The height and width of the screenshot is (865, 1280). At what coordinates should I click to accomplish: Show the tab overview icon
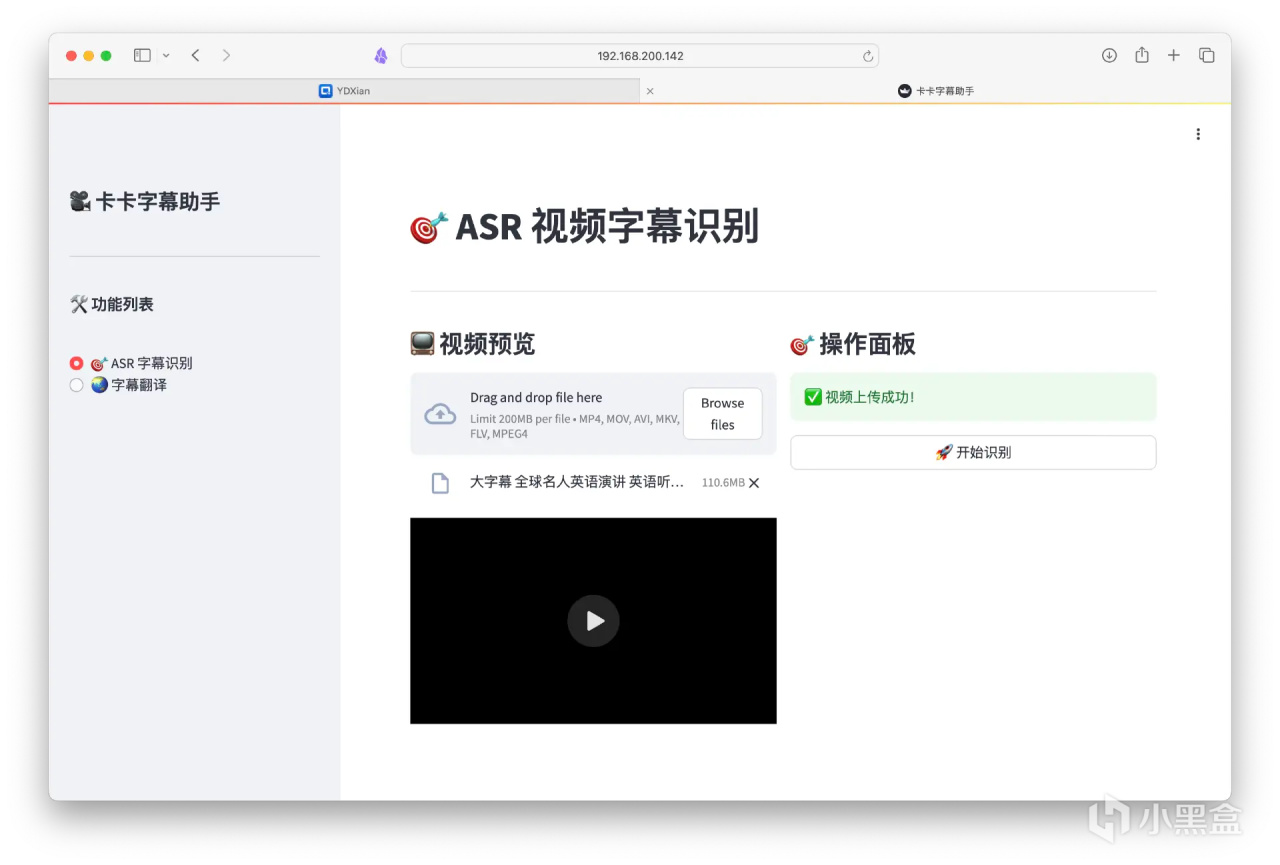coord(1207,56)
